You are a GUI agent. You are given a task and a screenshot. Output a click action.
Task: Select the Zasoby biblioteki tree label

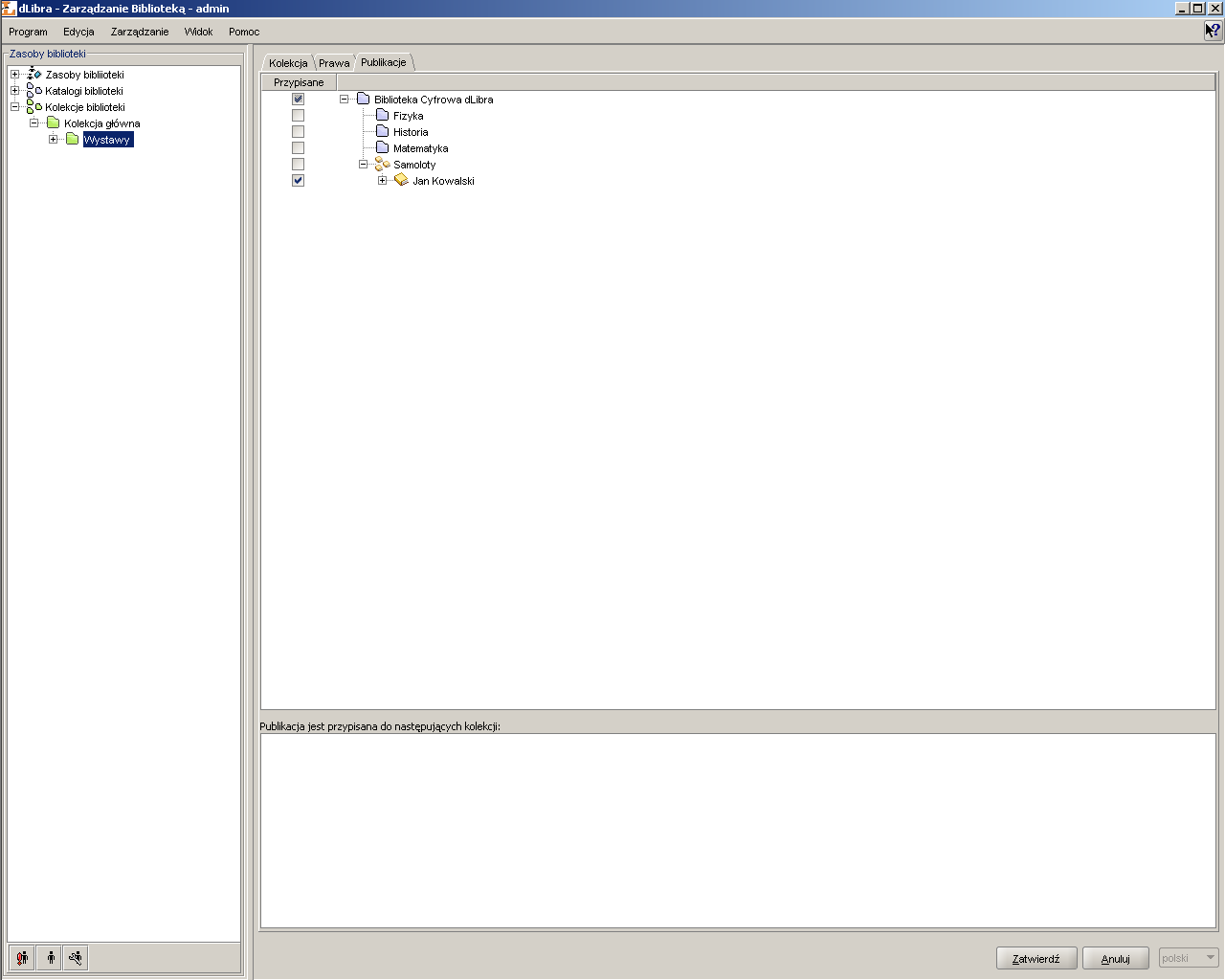point(84,75)
